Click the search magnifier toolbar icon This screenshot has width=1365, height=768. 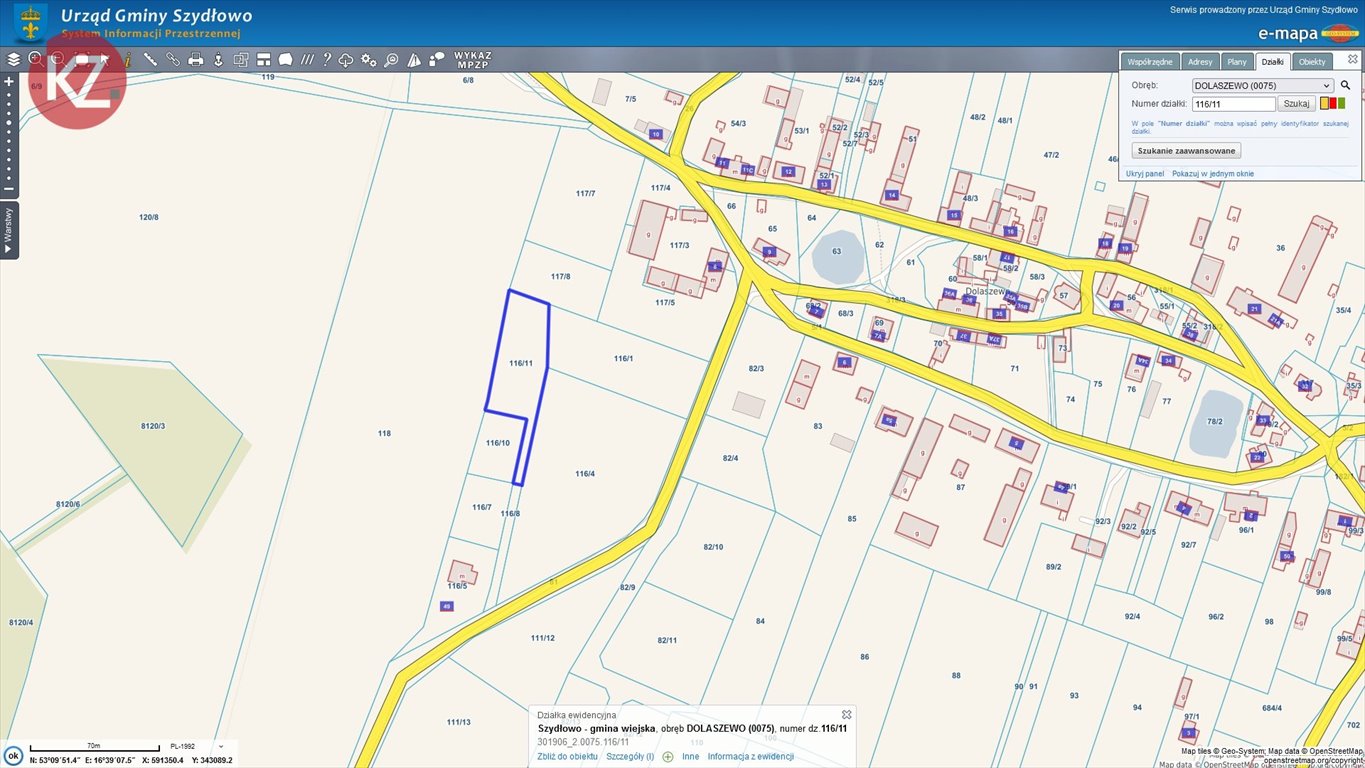tap(391, 60)
